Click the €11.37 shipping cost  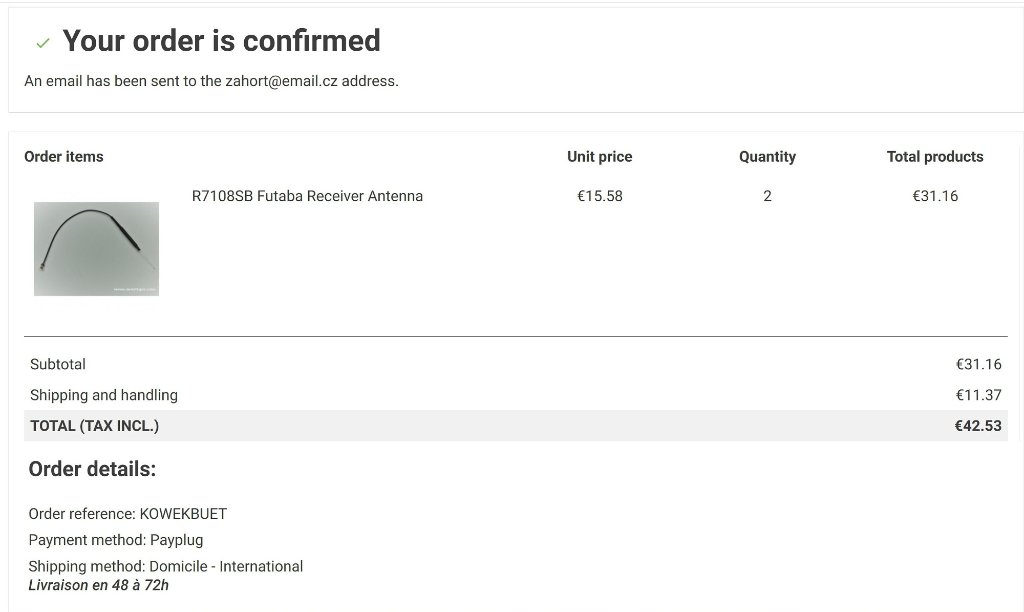point(978,395)
